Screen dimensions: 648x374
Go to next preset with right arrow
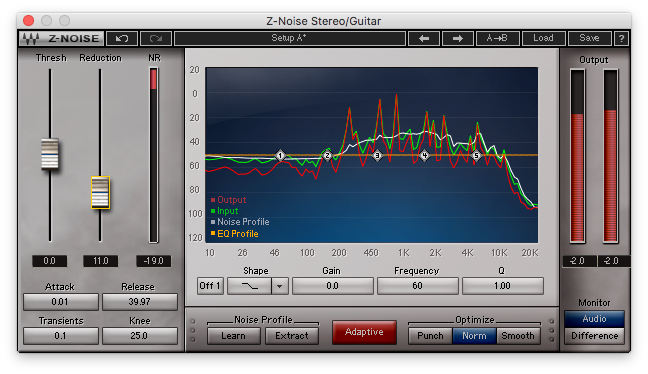pyautogui.click(x=457, y=38)
